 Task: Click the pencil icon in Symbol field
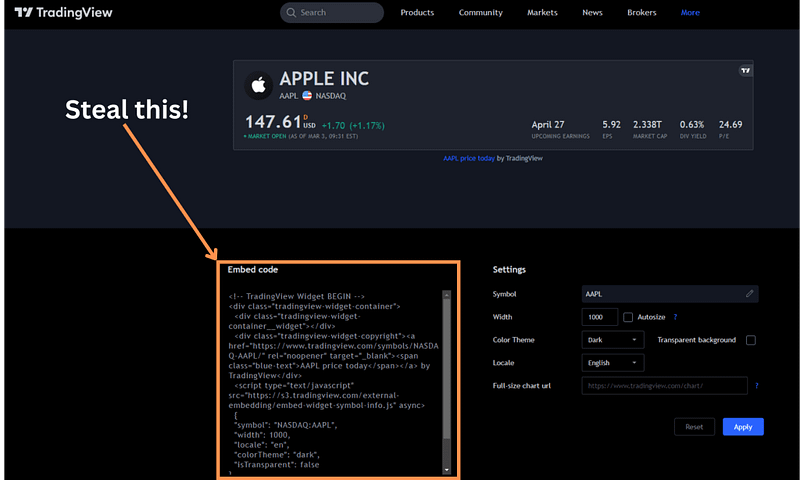[x=749, y=293]
